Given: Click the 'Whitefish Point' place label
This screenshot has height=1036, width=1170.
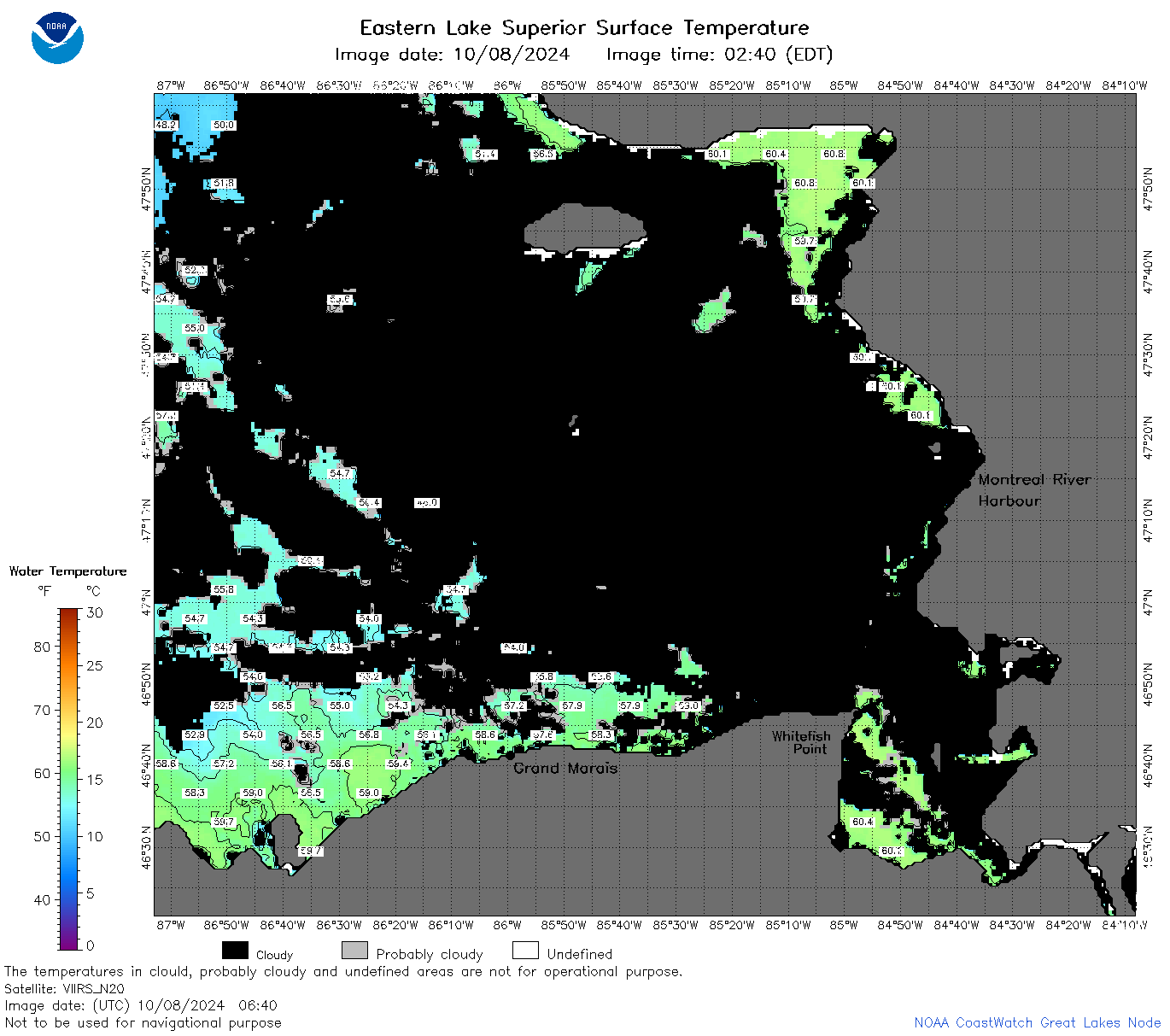Looking at the screenshot, I should (x=801, y=742).
